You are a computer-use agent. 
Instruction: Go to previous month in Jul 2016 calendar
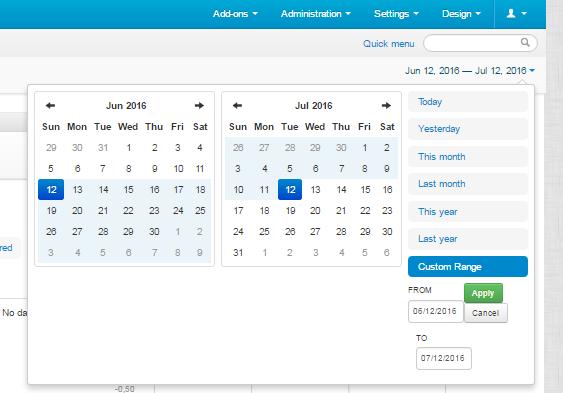(x=237, y=106)
